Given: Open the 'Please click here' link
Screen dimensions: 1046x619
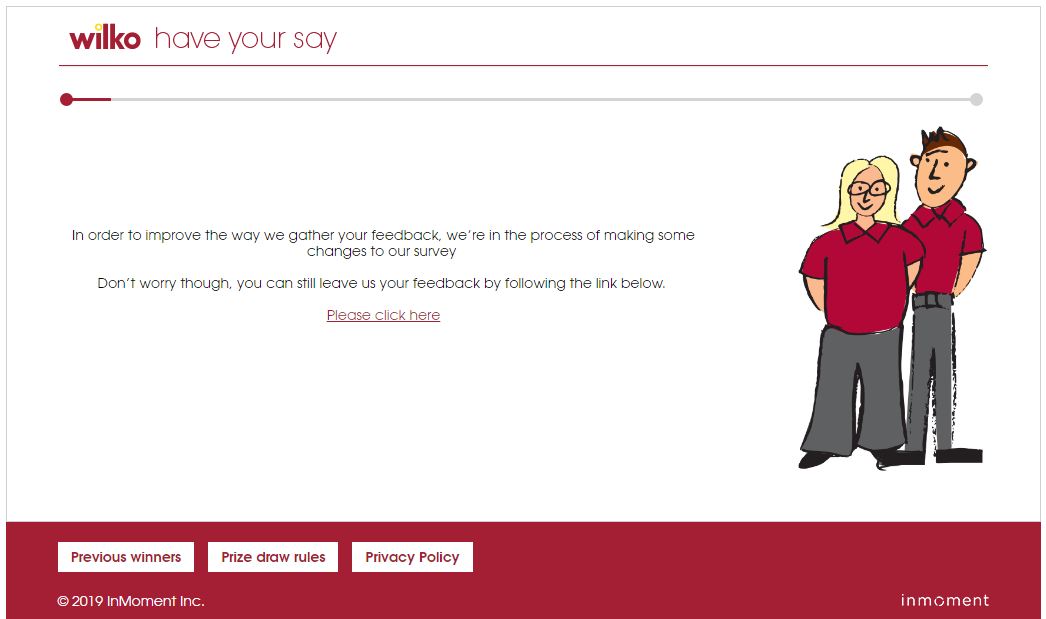Looking at the screenshot, I should (x=383, y=315).
